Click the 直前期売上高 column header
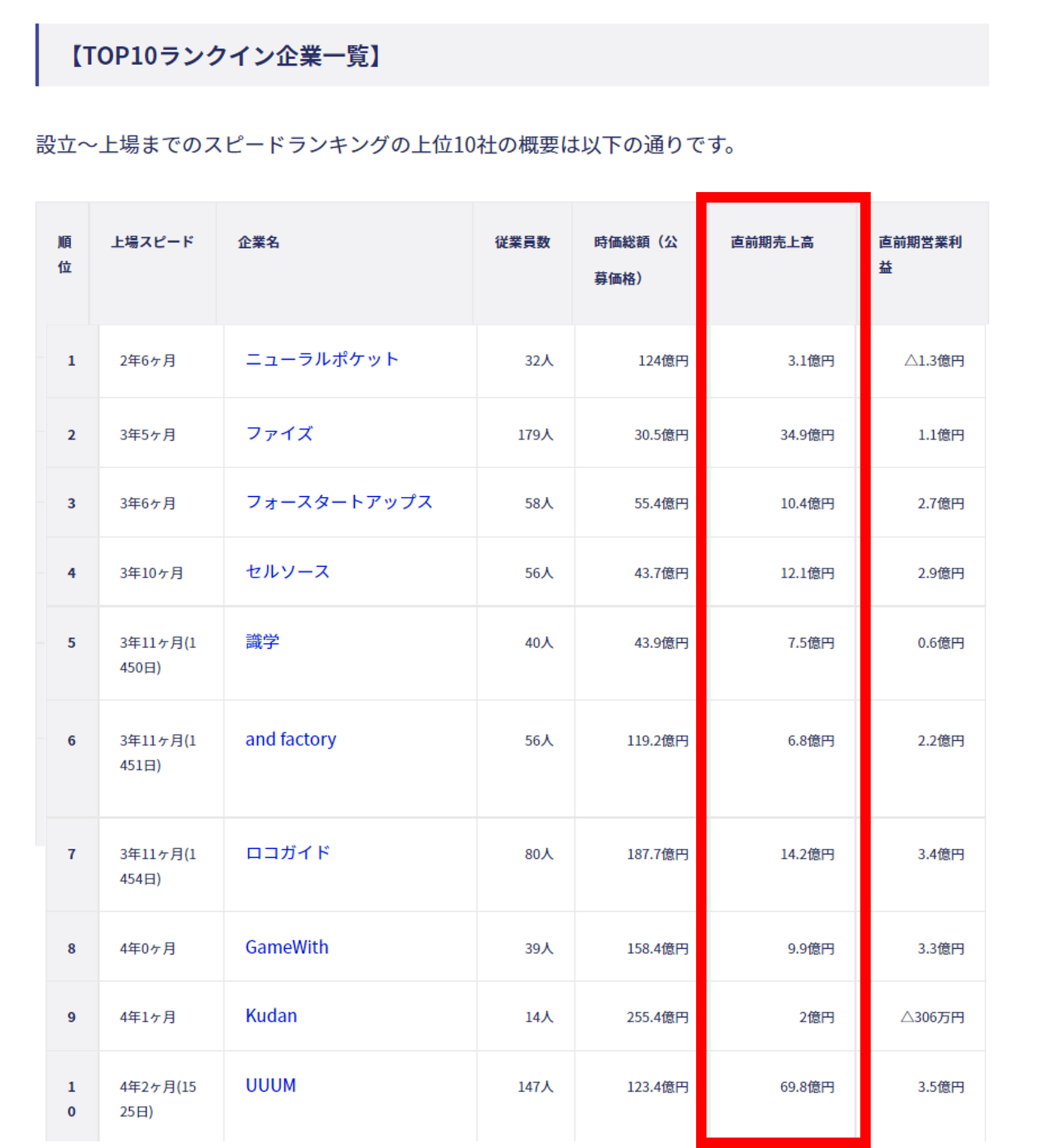The height and width of the screenshot is (1148, 1053). (x=772, y=242)
